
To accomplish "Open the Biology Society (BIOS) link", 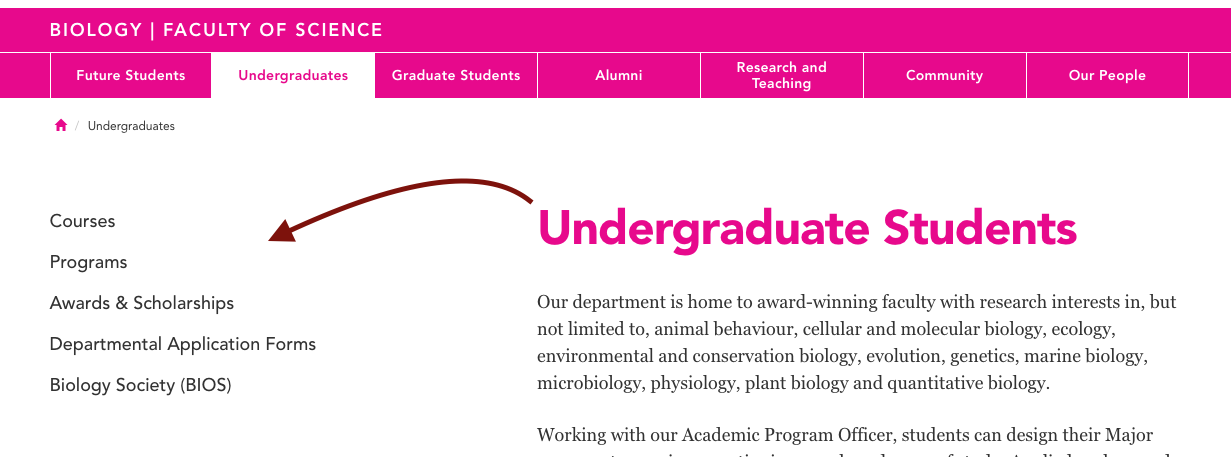I will click(141, 385).
